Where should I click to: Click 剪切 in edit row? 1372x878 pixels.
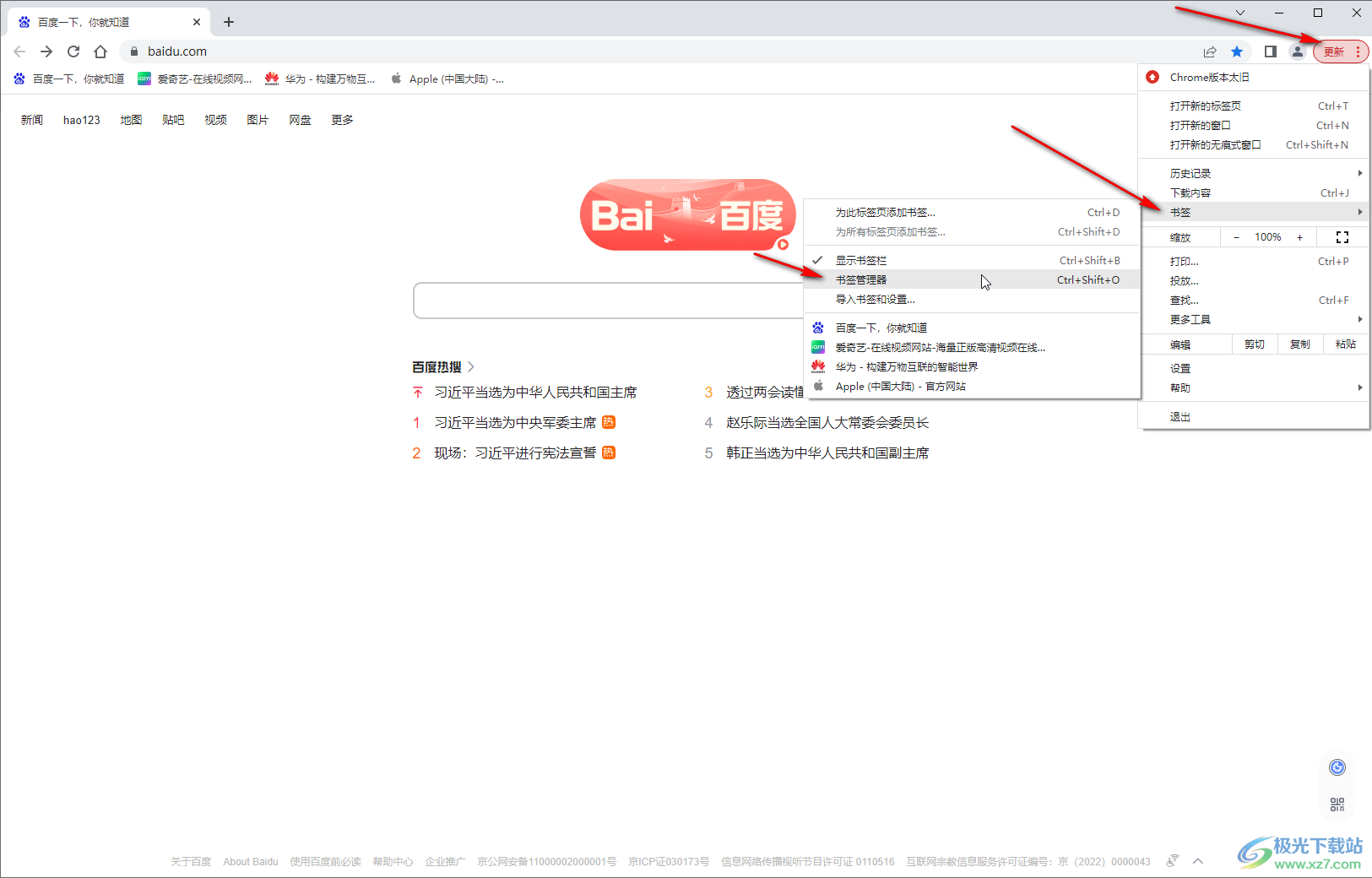[x=1255, y=344]
